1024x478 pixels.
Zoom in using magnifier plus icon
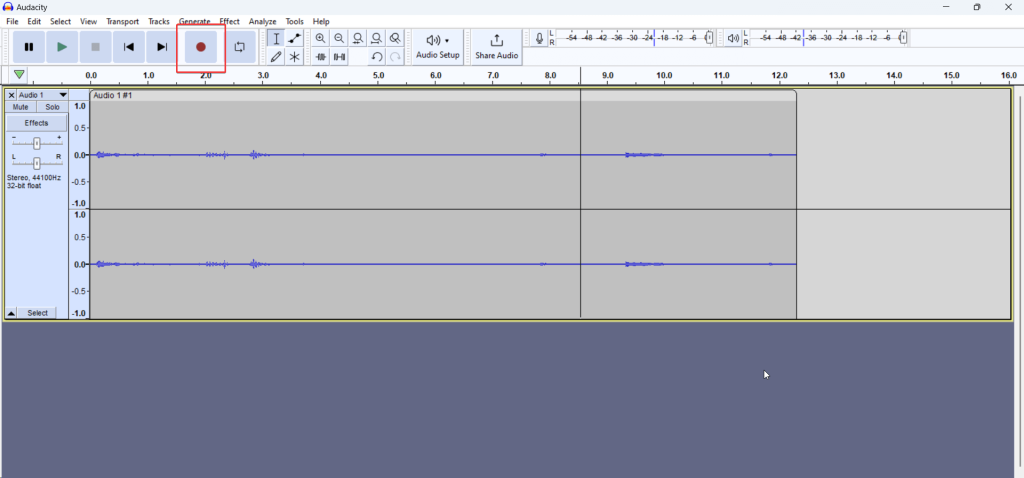coord(320,38)
